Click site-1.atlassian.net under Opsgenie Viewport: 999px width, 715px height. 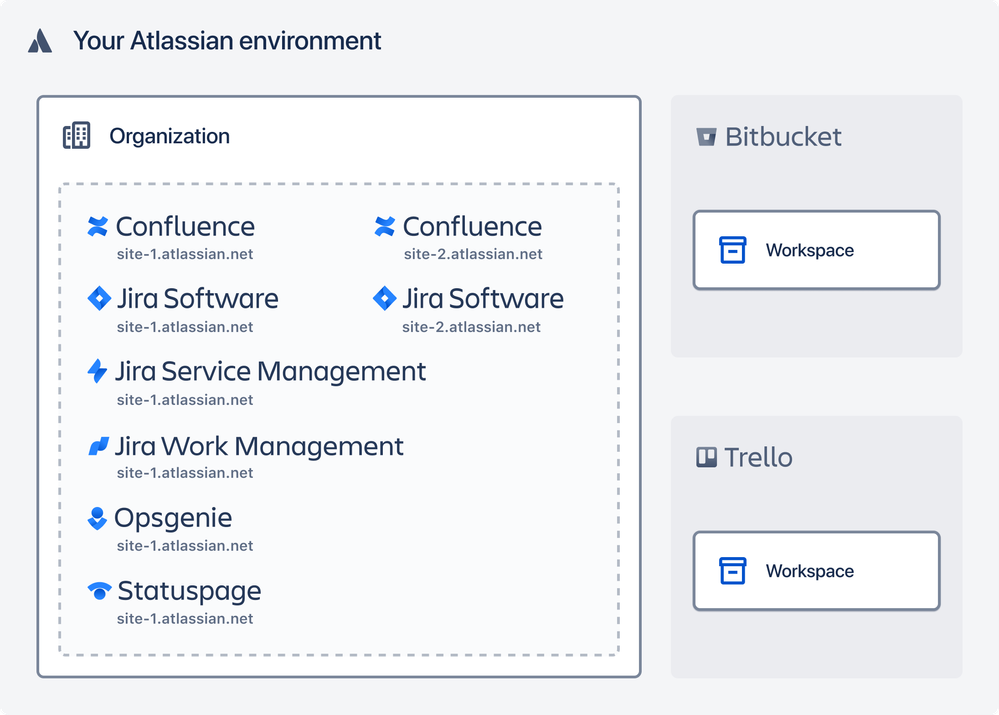tap(185, 545)
